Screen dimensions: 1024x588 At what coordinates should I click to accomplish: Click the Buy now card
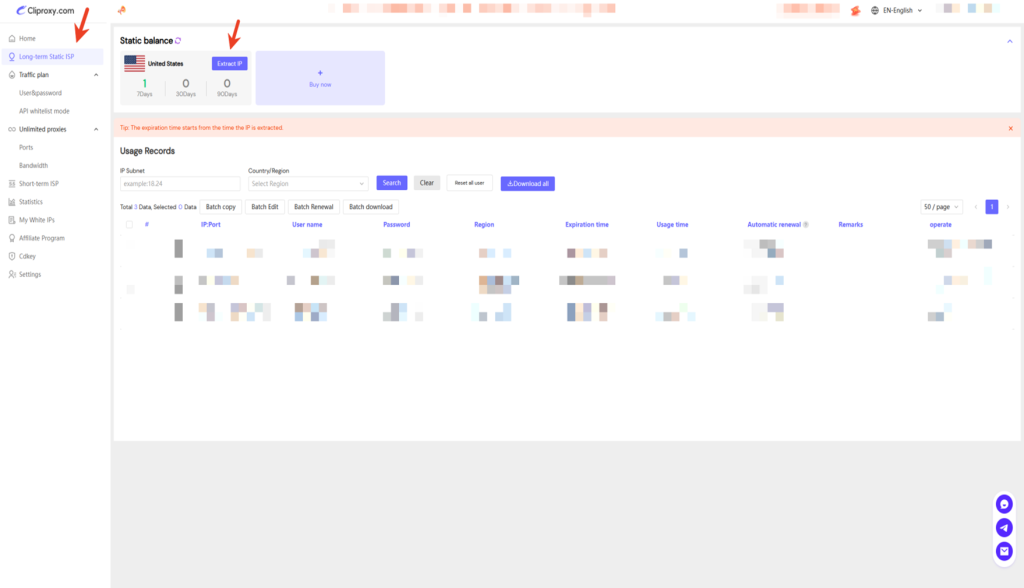[320, 78]
